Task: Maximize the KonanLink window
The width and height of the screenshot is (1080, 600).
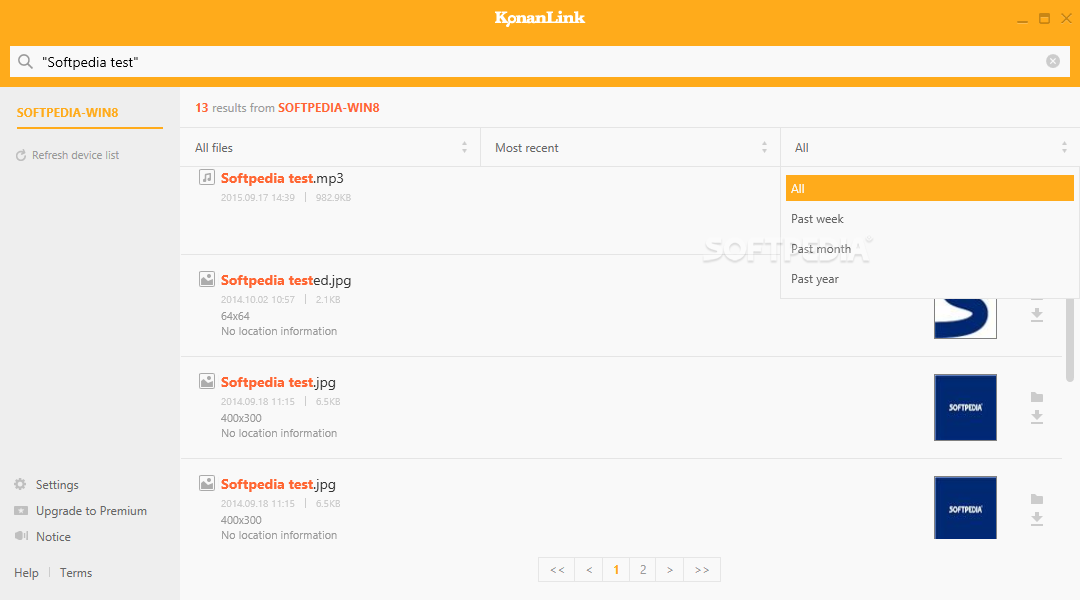Action: point(1044,19)
